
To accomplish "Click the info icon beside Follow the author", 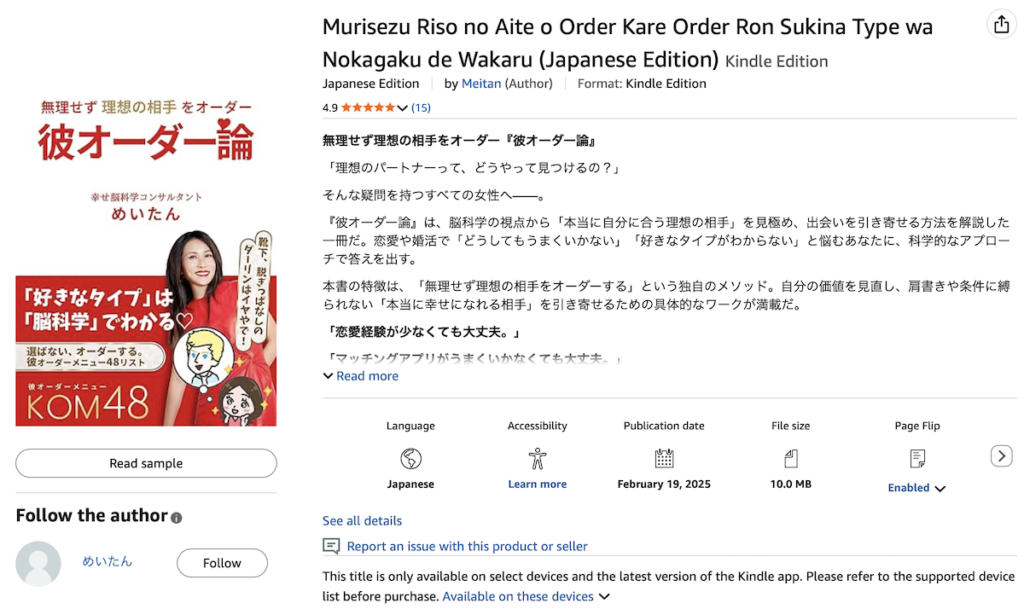I will (x=177, y=518).
